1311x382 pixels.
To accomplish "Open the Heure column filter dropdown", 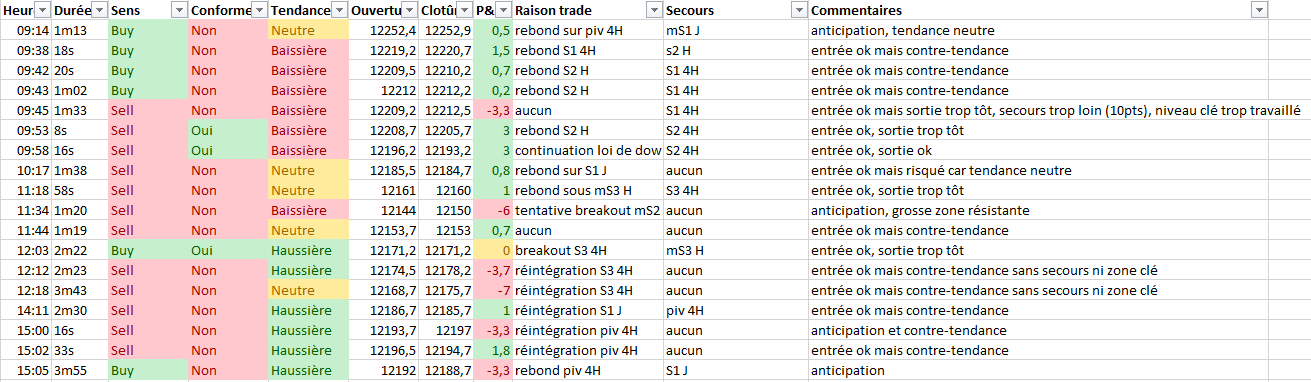I will tap(42, 10).
